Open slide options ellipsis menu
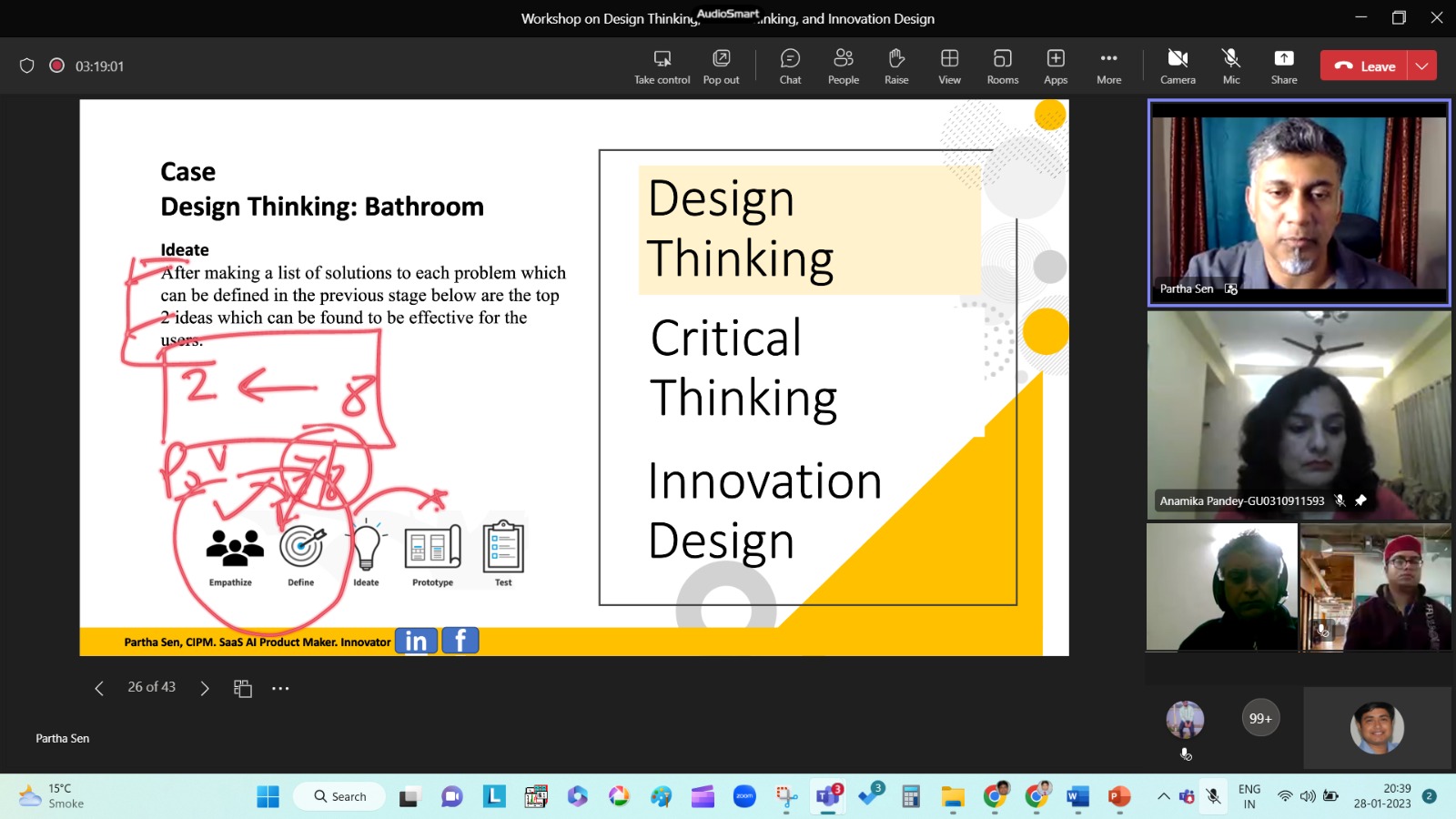 click(x=280, y=688)
